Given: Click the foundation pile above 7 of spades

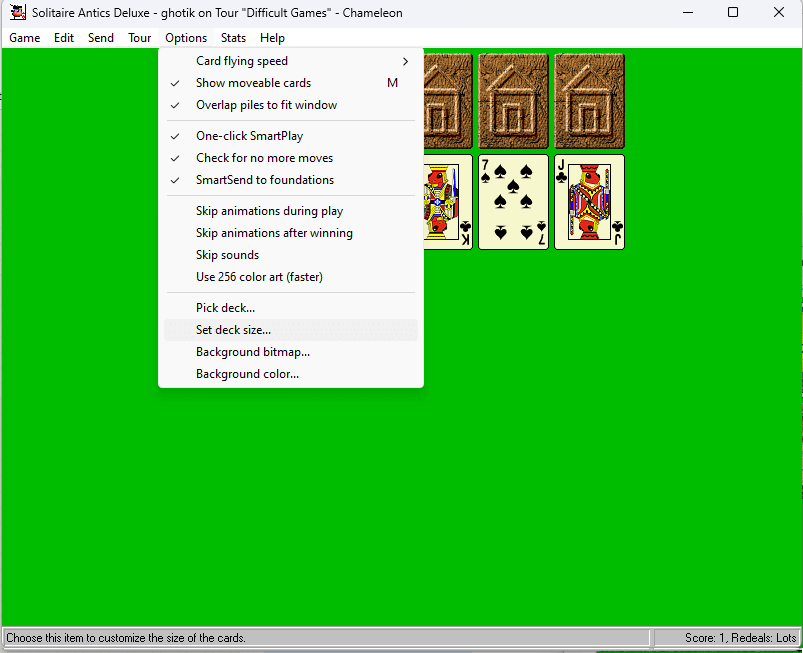Looking at the screenshot, I should pos(513,101).
